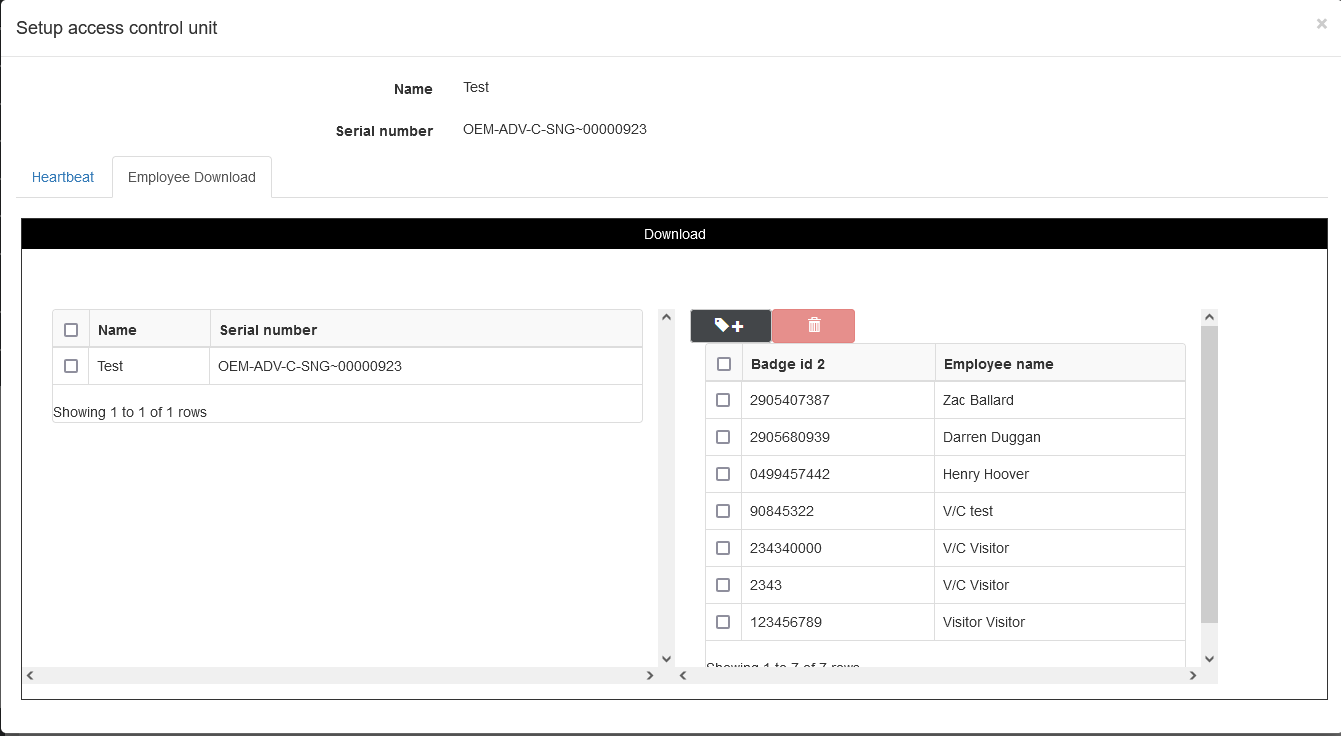Sort by Employee name column header

(998, 364)
